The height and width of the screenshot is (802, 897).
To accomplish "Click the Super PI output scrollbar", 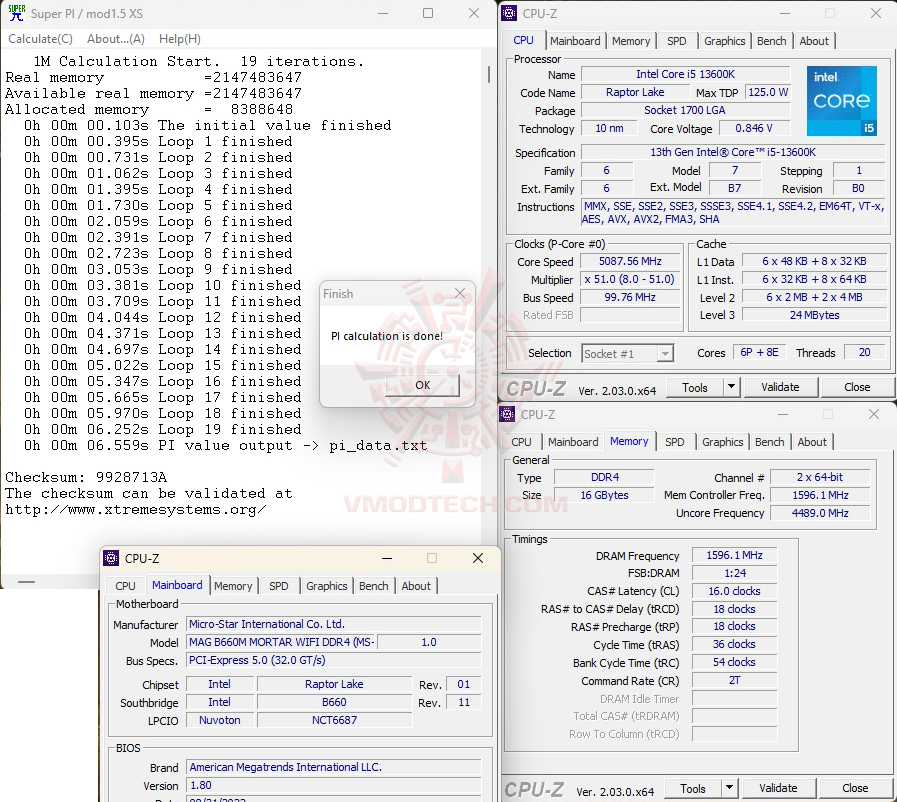I will (489, 74).
